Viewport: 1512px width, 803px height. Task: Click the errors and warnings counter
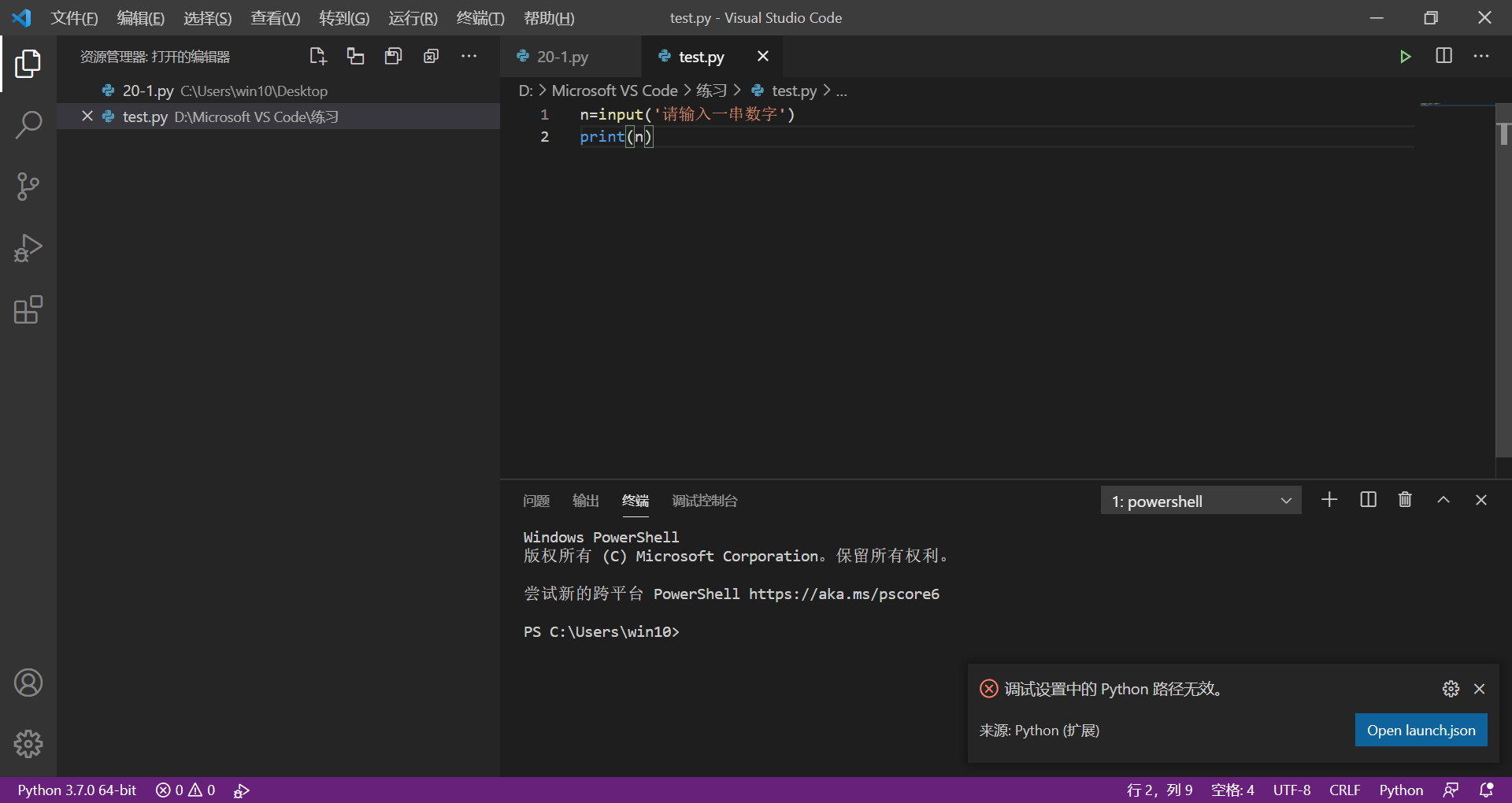pos(186,790)
